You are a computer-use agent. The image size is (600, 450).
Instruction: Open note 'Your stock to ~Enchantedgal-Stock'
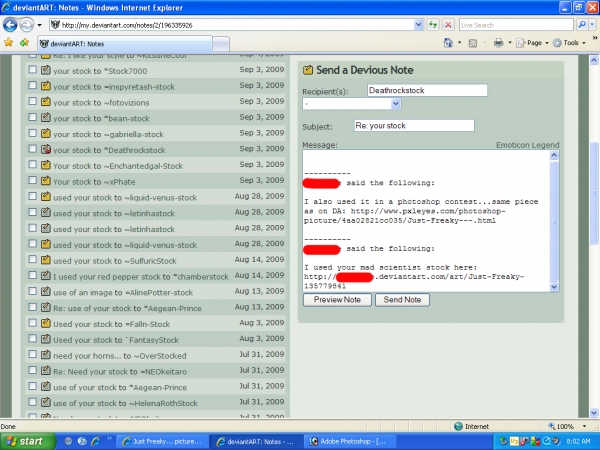pyautogui.click(x=118, y=166)
